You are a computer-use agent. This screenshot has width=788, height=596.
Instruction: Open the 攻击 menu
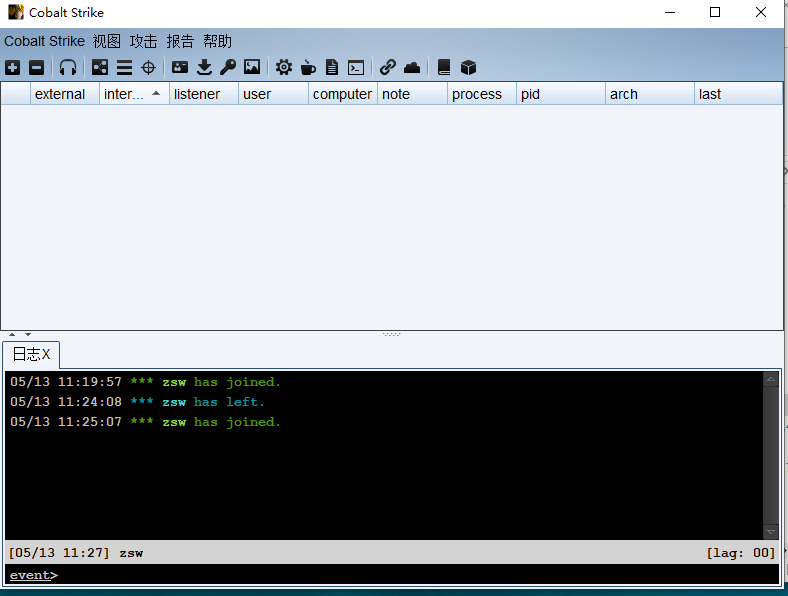(x=143, y=41)
